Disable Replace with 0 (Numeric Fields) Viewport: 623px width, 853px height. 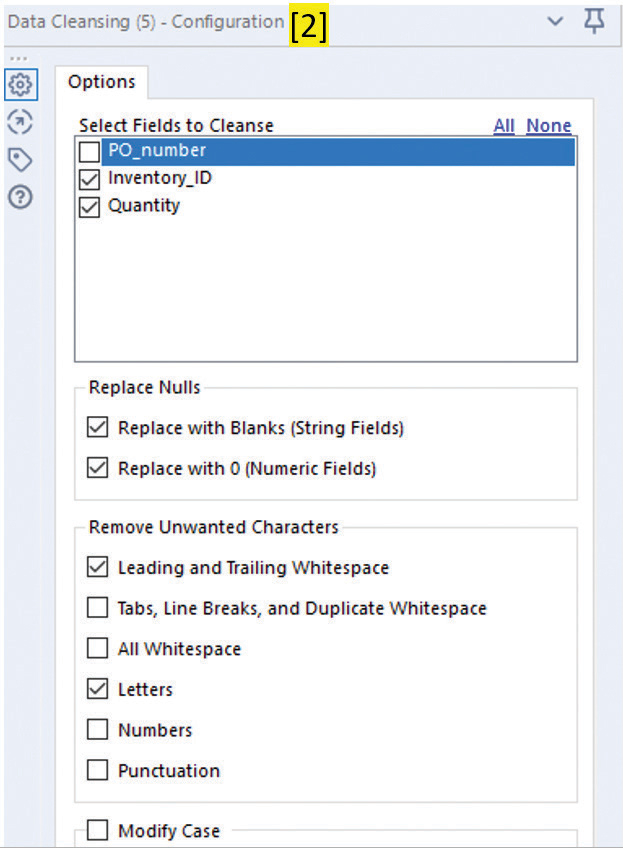click(97, 468)
